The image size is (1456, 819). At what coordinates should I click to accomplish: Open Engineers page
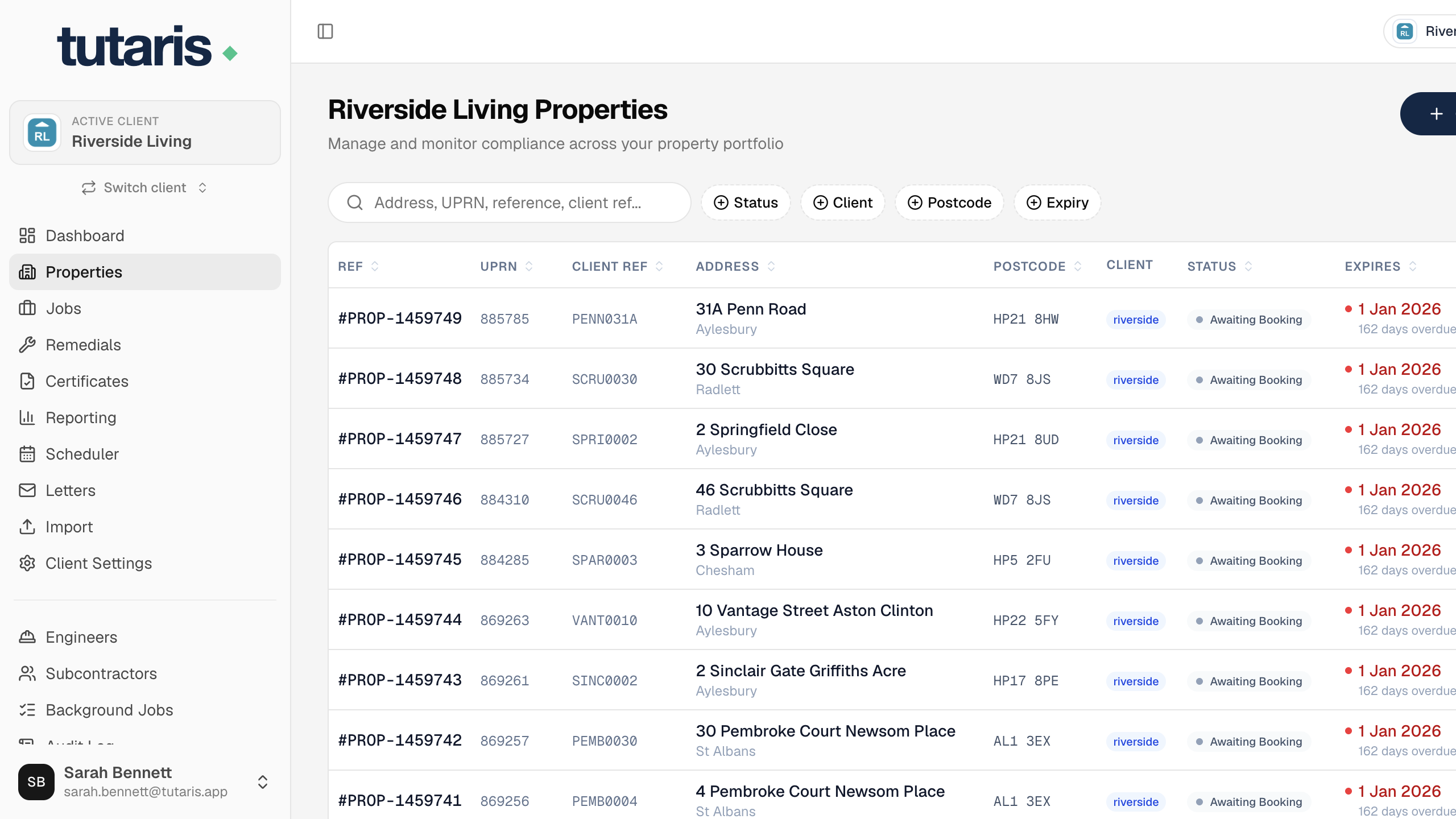tap(145, 637)
